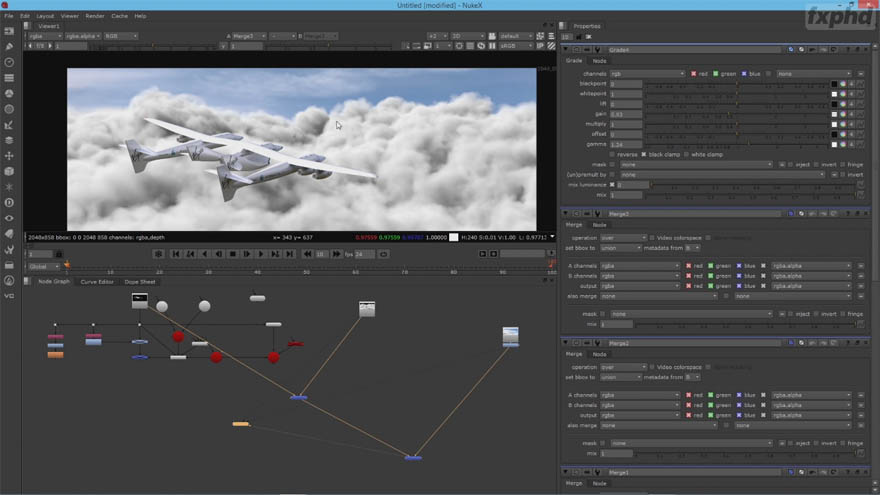Enable Video colorspace in Merge3

[652, 238]
